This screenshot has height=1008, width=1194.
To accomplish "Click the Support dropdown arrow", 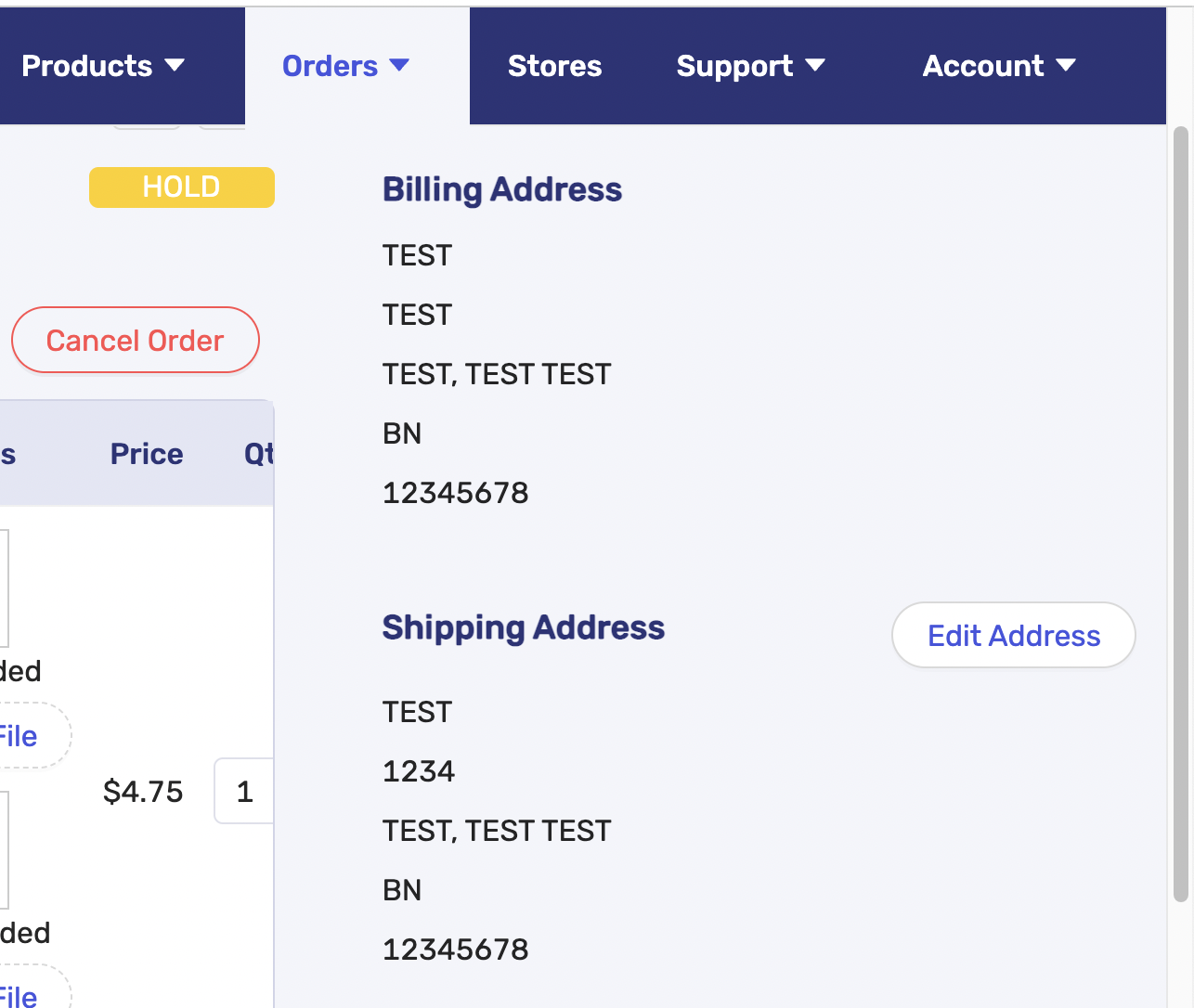I will coord(815,65).
